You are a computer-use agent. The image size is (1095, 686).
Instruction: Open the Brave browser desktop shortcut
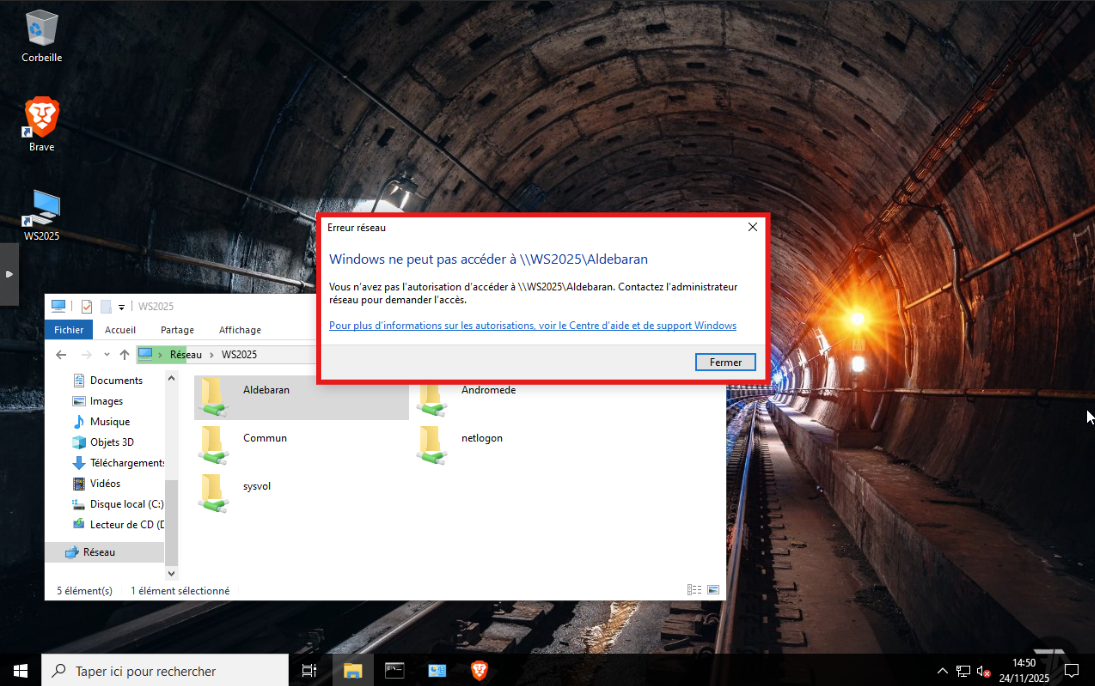click(x=41, y=118)
